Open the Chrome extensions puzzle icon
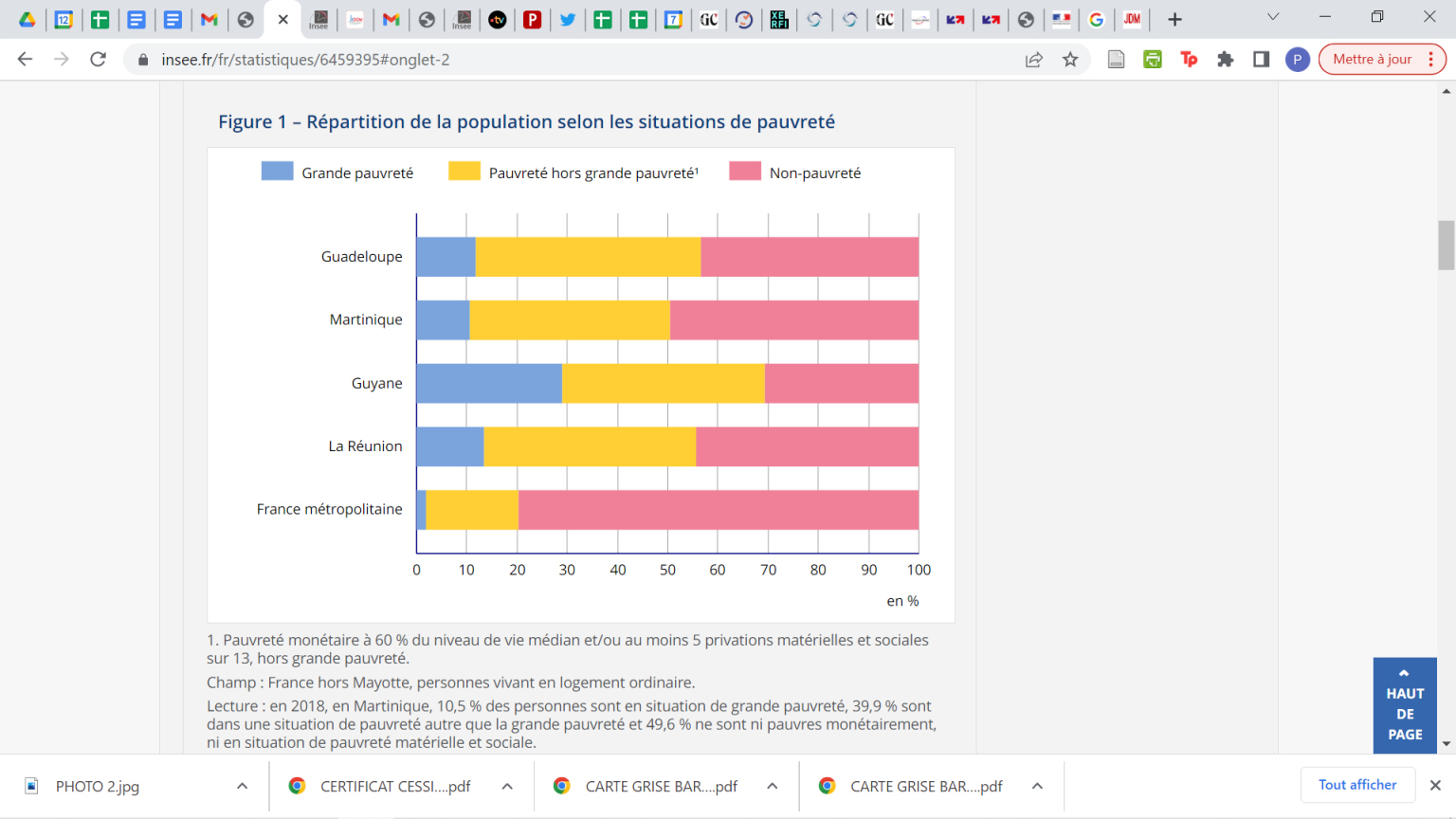The width and height of the screenshot is (1456, 819). [x=1225, y=60]
